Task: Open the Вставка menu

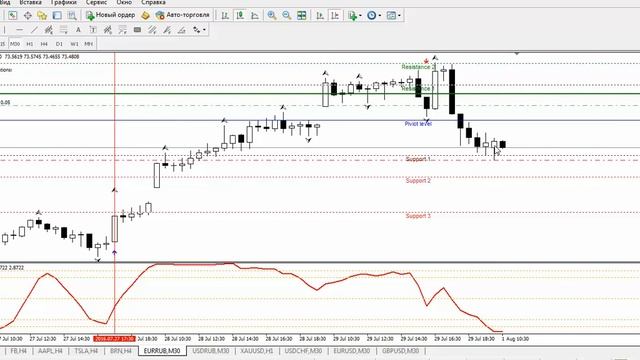Action: [x=31, y=2]
